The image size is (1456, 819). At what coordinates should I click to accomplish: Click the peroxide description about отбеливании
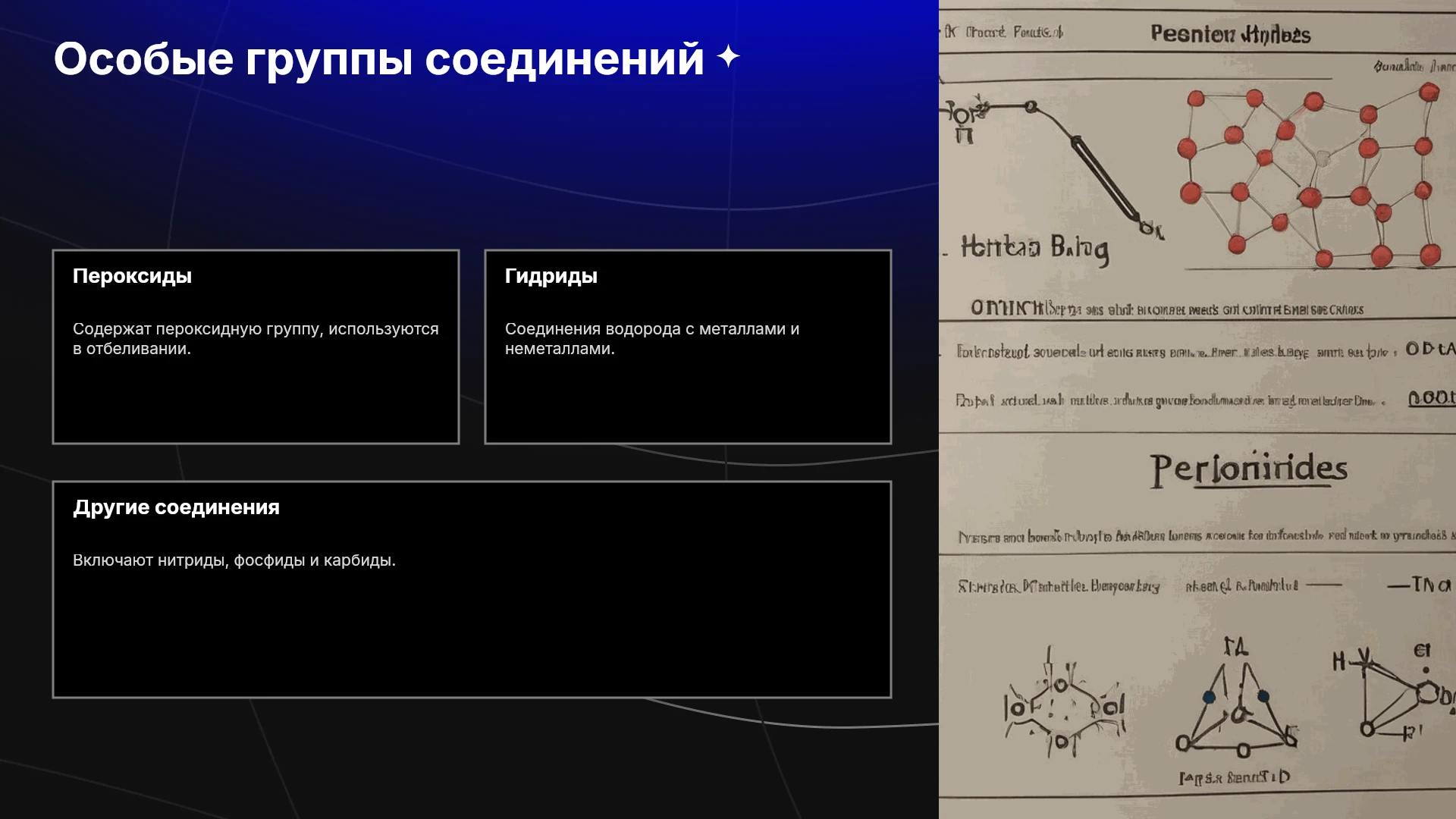coord(256,339)
